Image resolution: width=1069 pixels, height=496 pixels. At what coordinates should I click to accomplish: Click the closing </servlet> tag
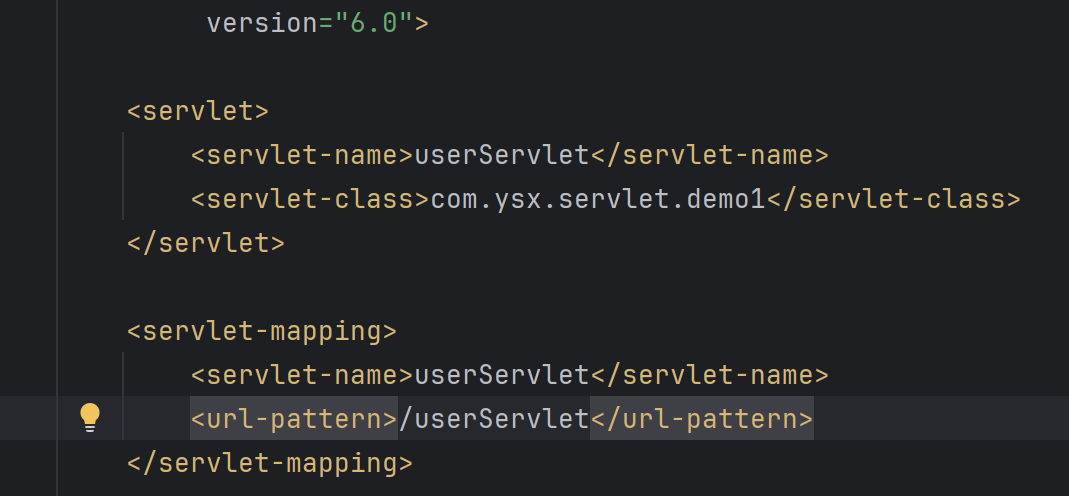pyautogui.click(x=206, y=243)
